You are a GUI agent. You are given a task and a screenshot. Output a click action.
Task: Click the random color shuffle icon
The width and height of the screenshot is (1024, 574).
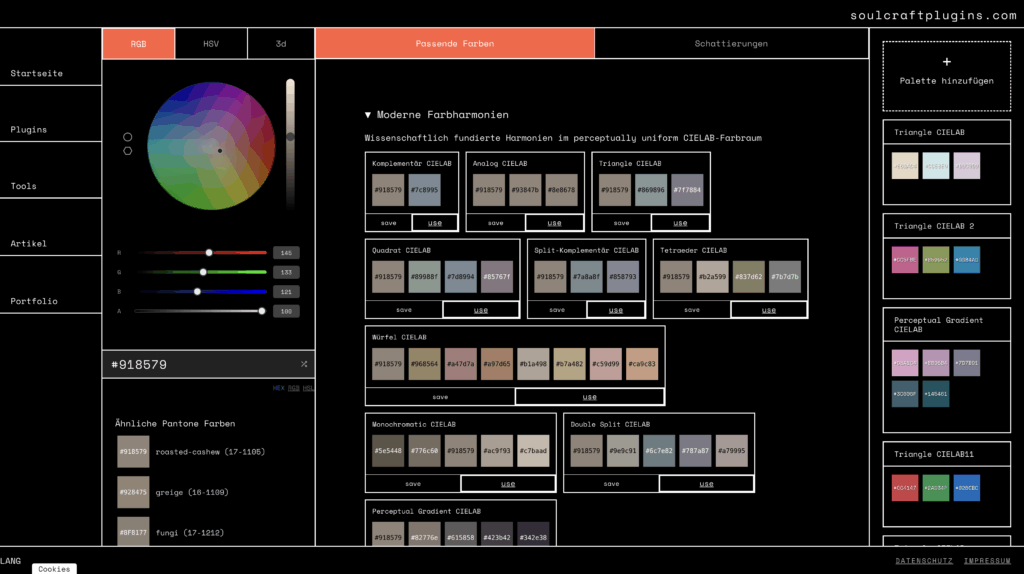point(304,364)
